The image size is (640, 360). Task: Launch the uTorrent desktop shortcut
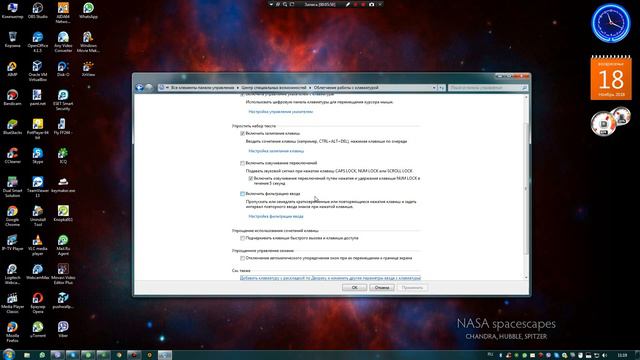(38, 329)
